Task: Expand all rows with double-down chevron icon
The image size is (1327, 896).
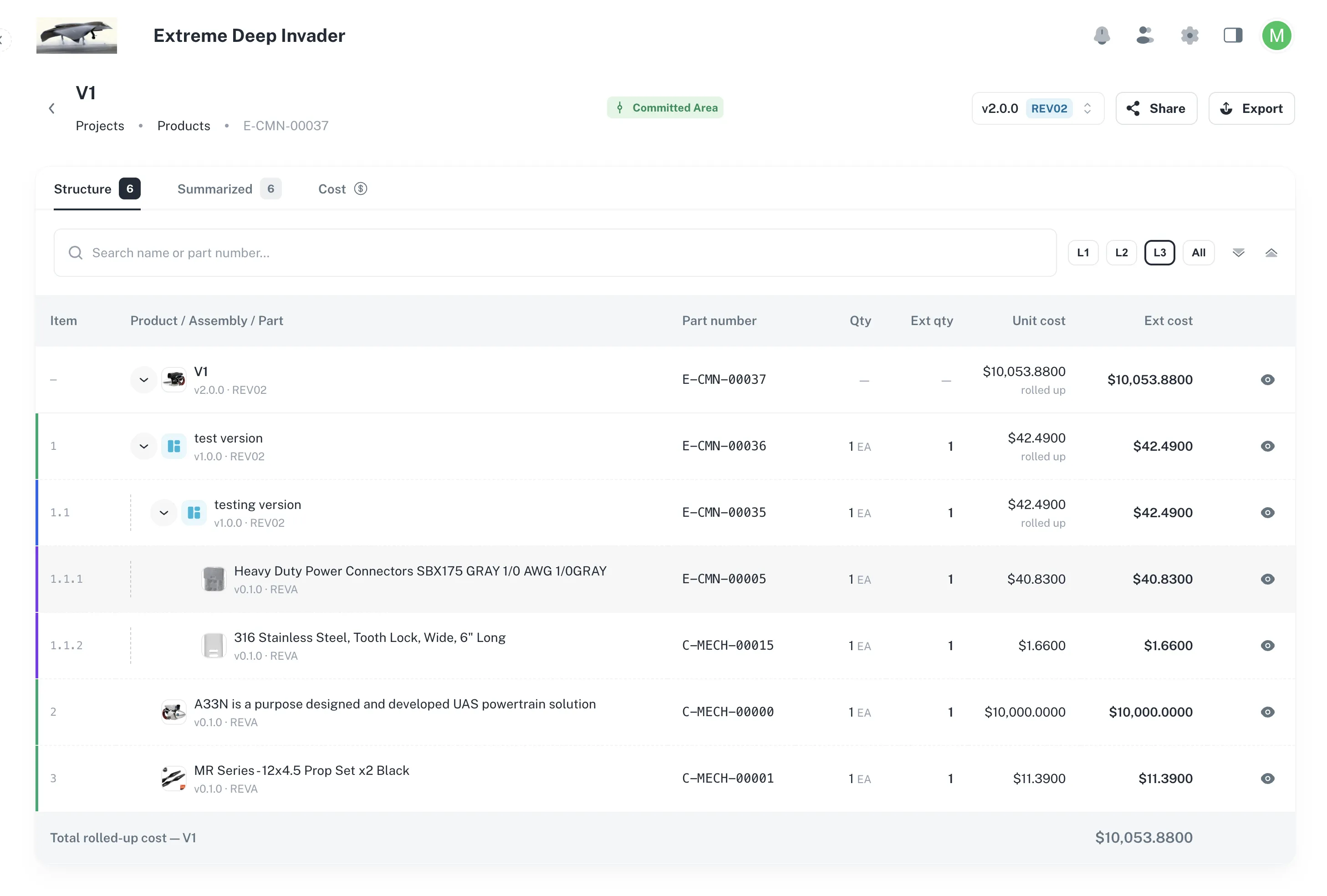Action: click(x=1238, y=252)
